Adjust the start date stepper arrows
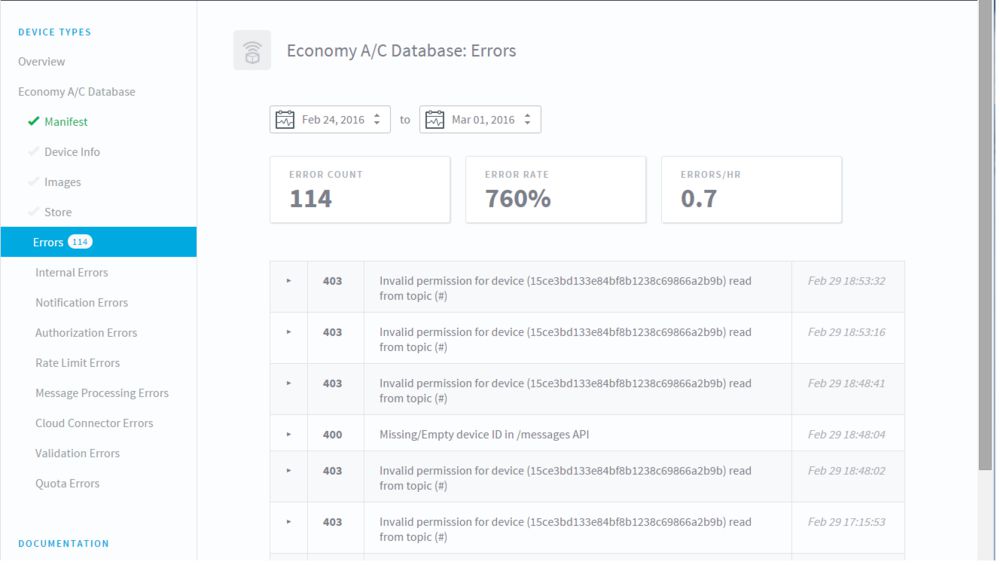This screenshot has width=1000, height=565. [378, 120]
